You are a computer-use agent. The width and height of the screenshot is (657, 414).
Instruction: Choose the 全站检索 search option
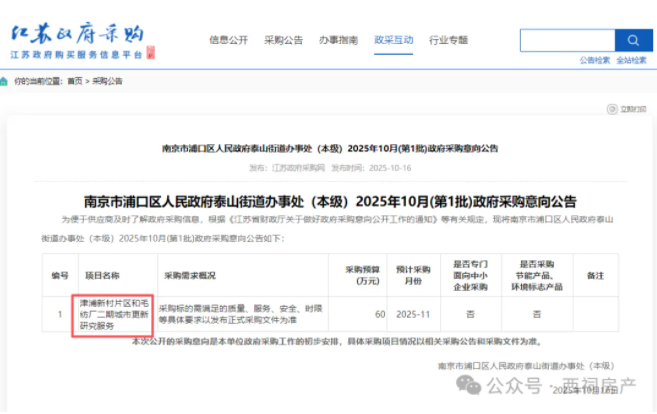pos(631,60)
